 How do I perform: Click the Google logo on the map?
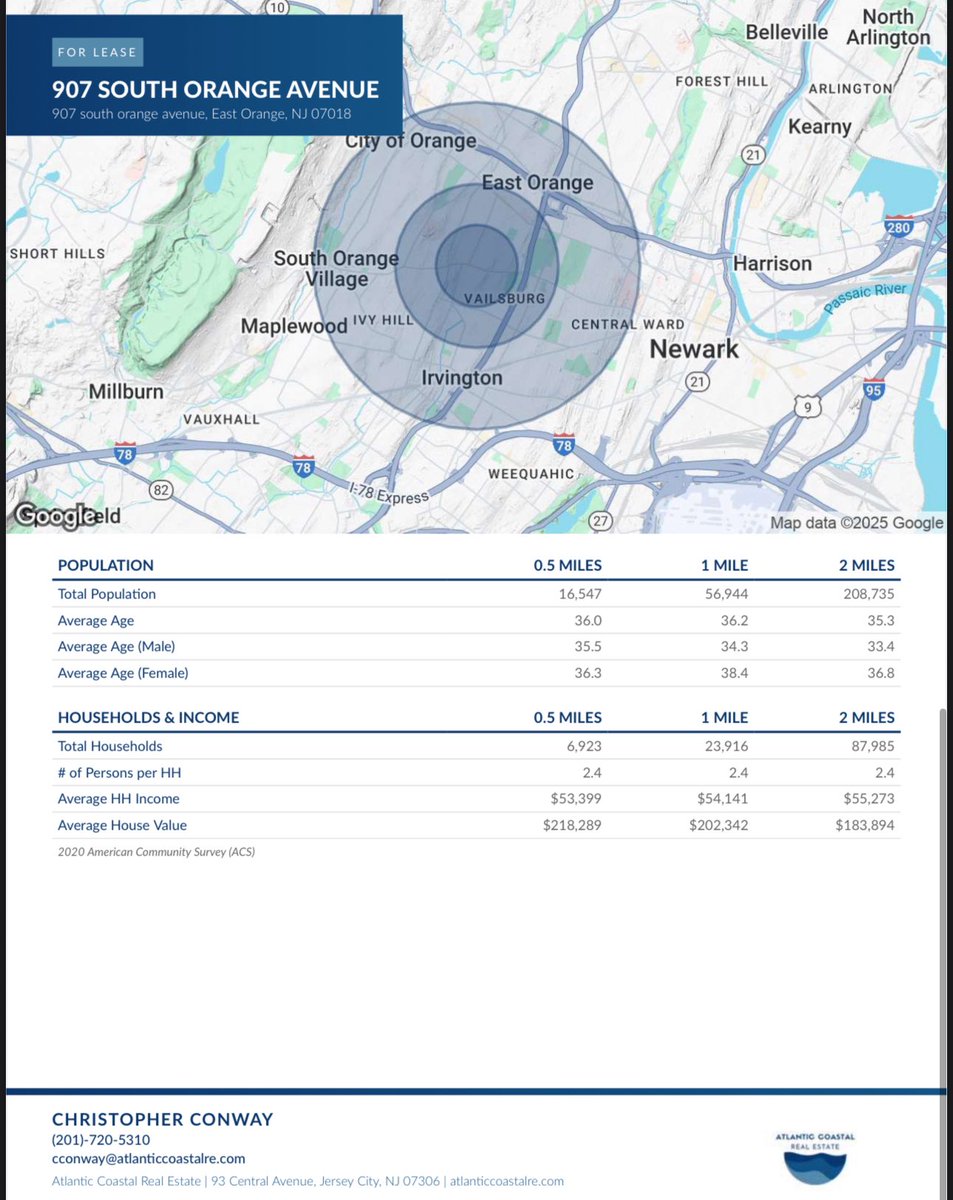click(54, 516)
